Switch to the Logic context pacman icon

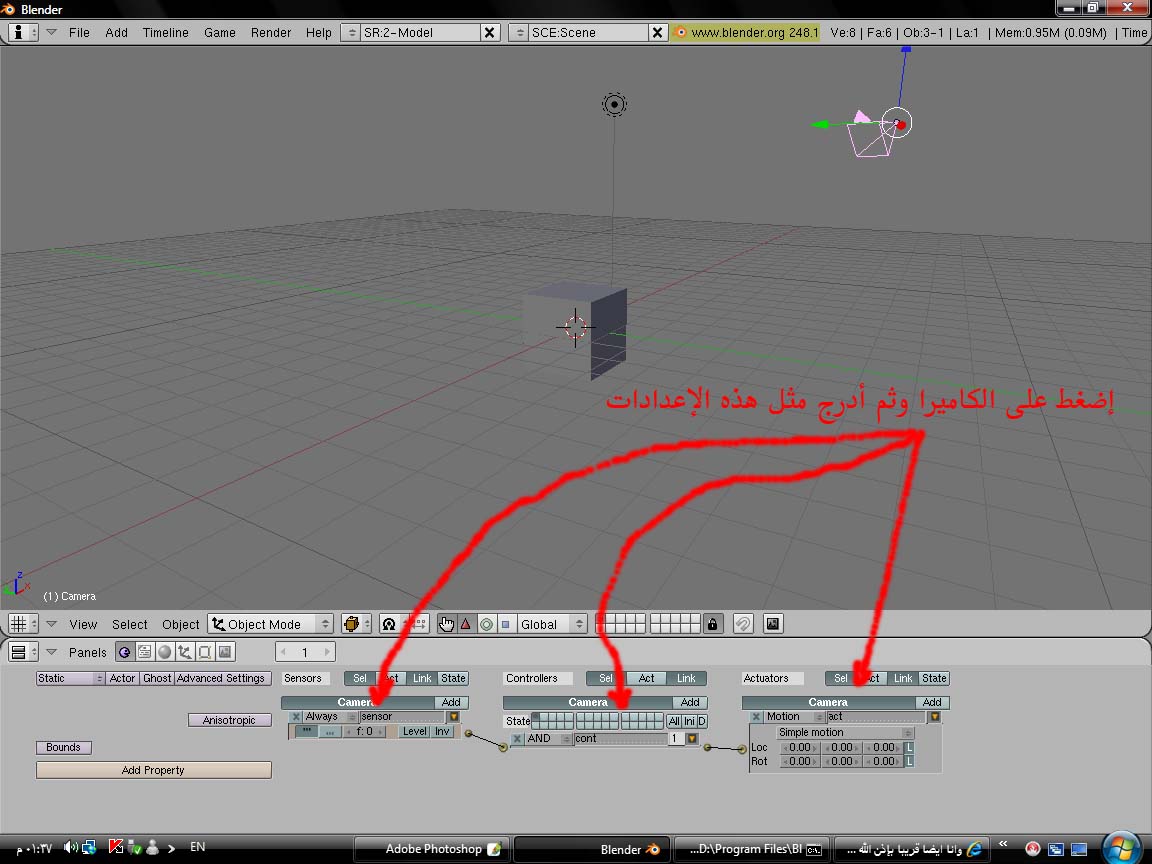[x=125, y=652]
